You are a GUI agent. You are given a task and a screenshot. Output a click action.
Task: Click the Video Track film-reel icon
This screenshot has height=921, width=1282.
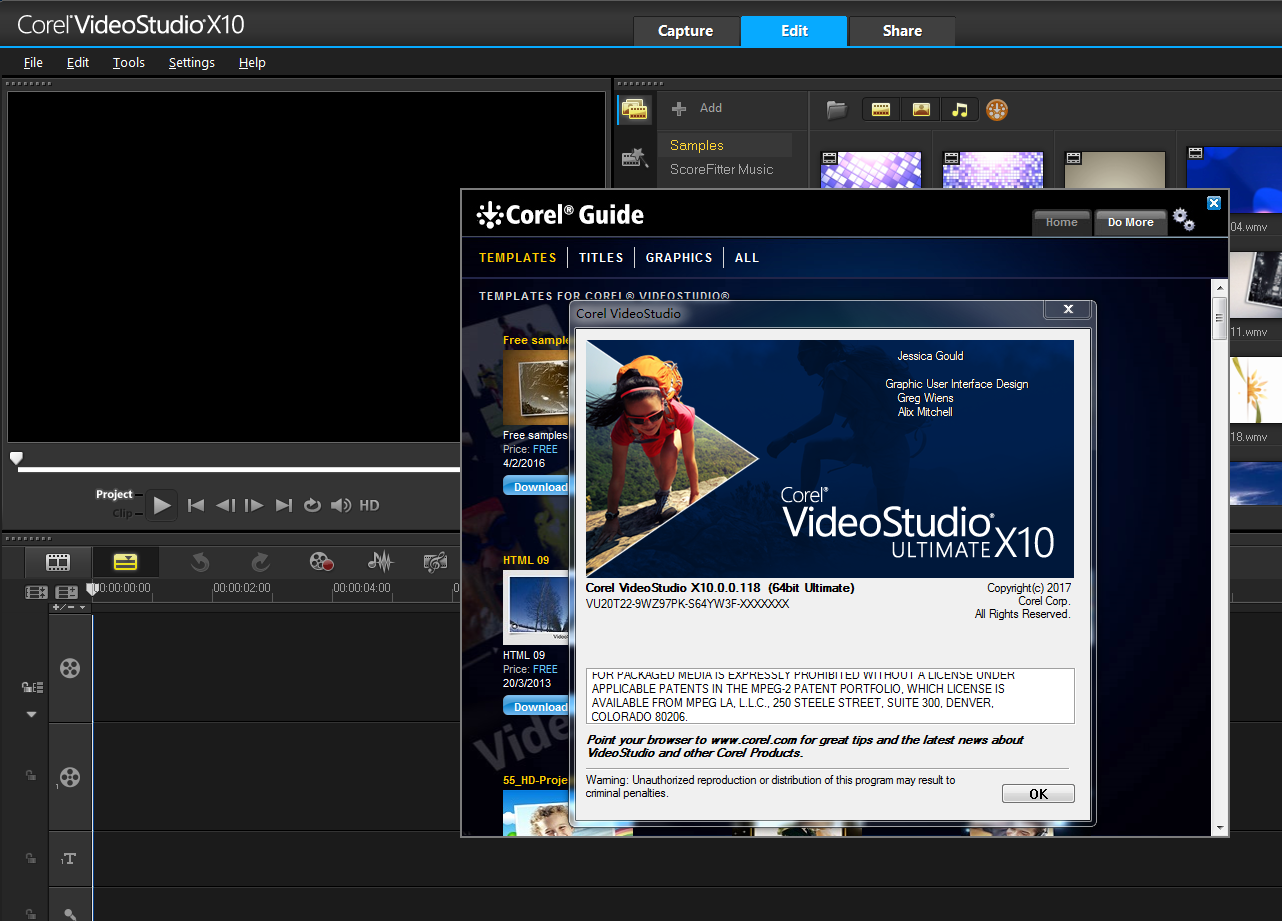tap(70, 668)
